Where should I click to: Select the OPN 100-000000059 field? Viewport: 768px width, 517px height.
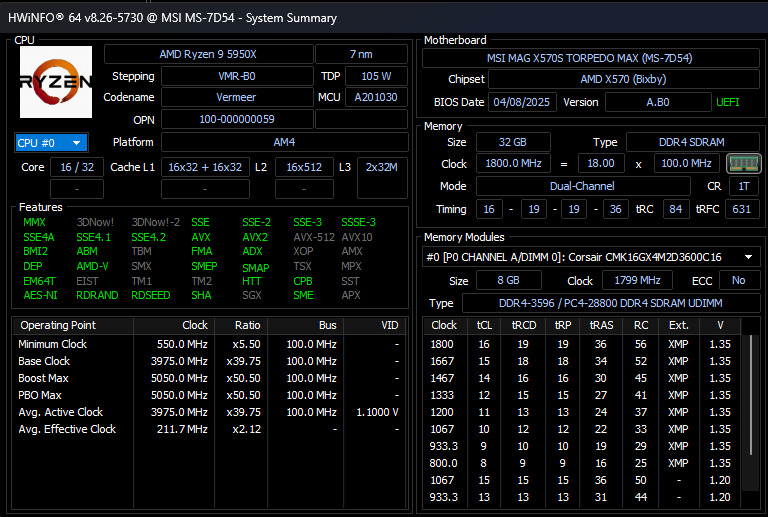237,119
